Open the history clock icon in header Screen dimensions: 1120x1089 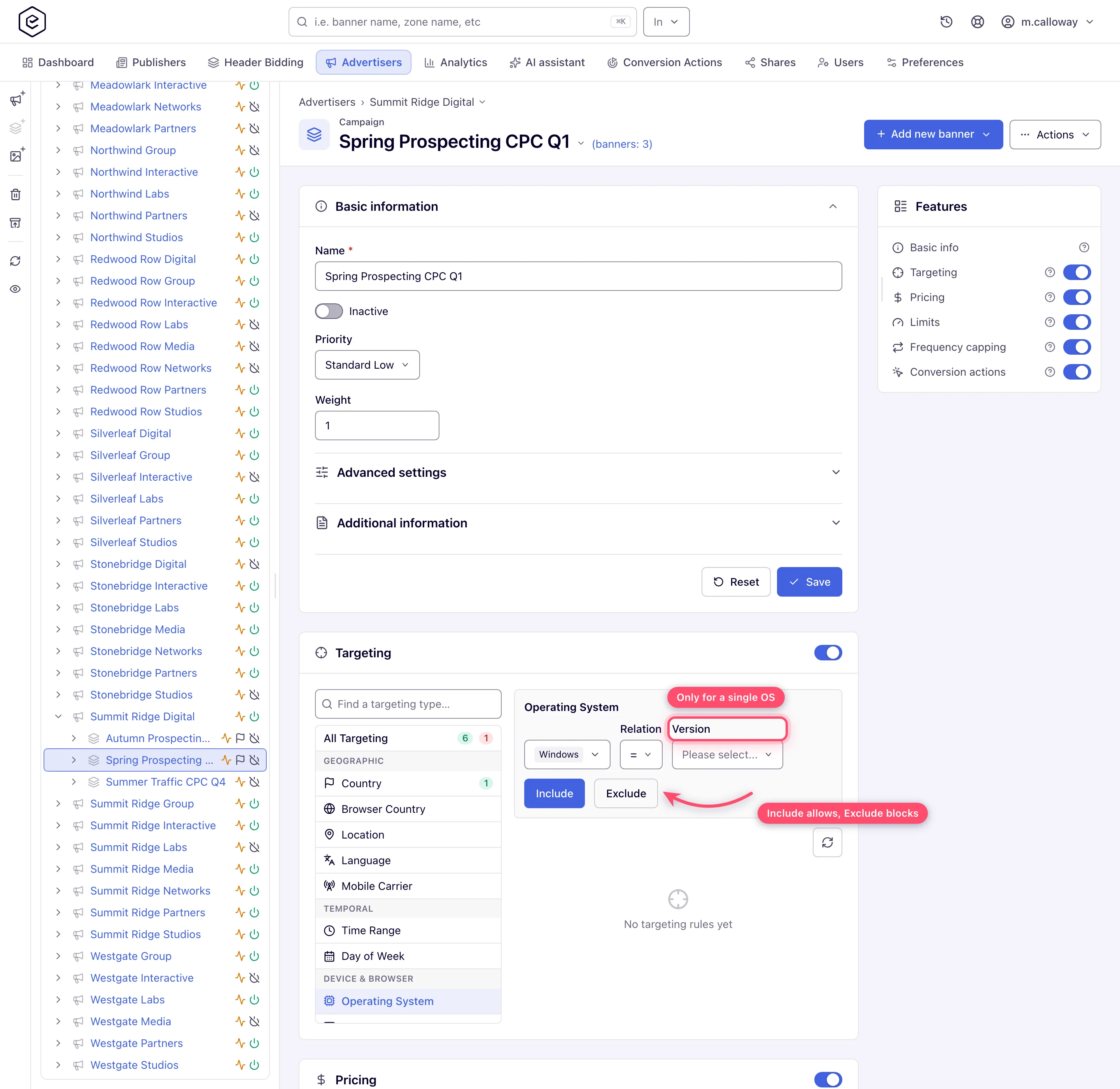click(946, 22)
